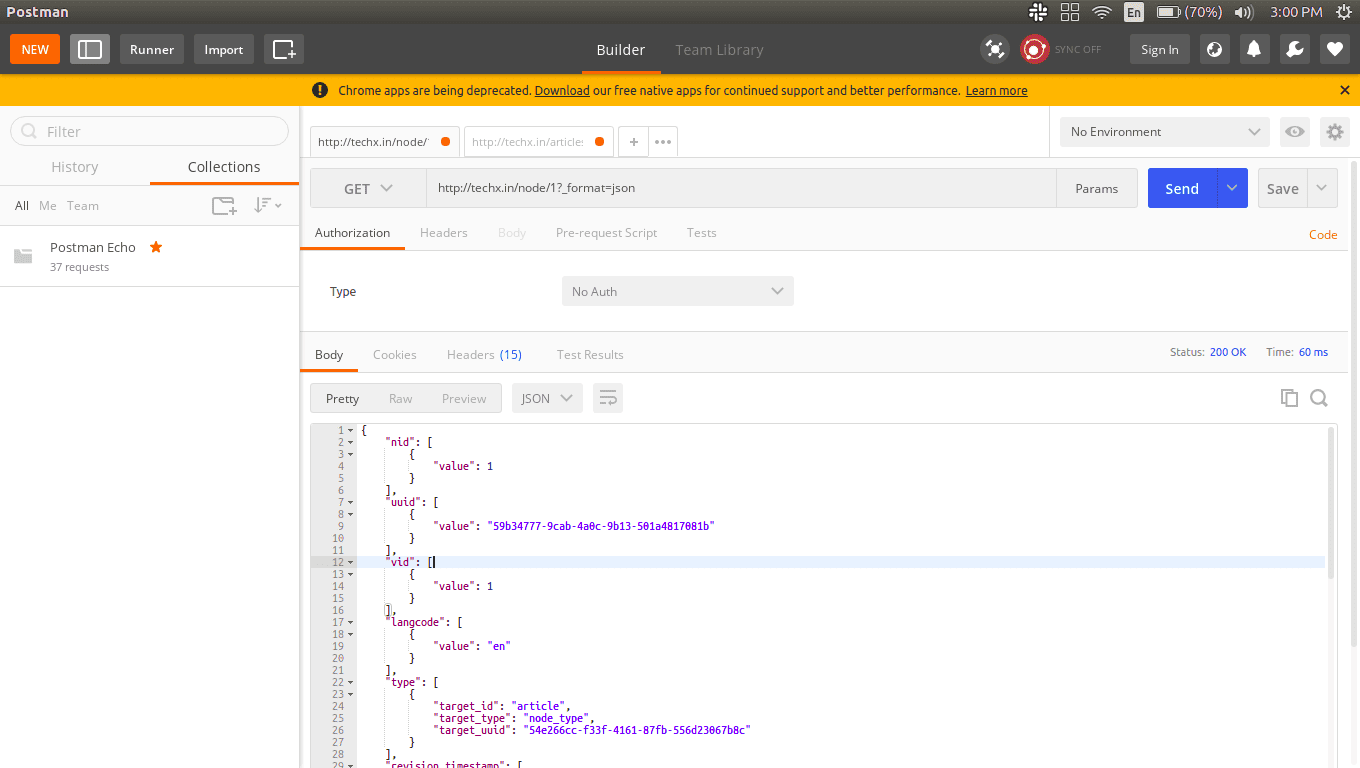The height and width of the screenshot is (768, 1360).
Task: Switch to response Cookies tab
Action: [395, 354]
